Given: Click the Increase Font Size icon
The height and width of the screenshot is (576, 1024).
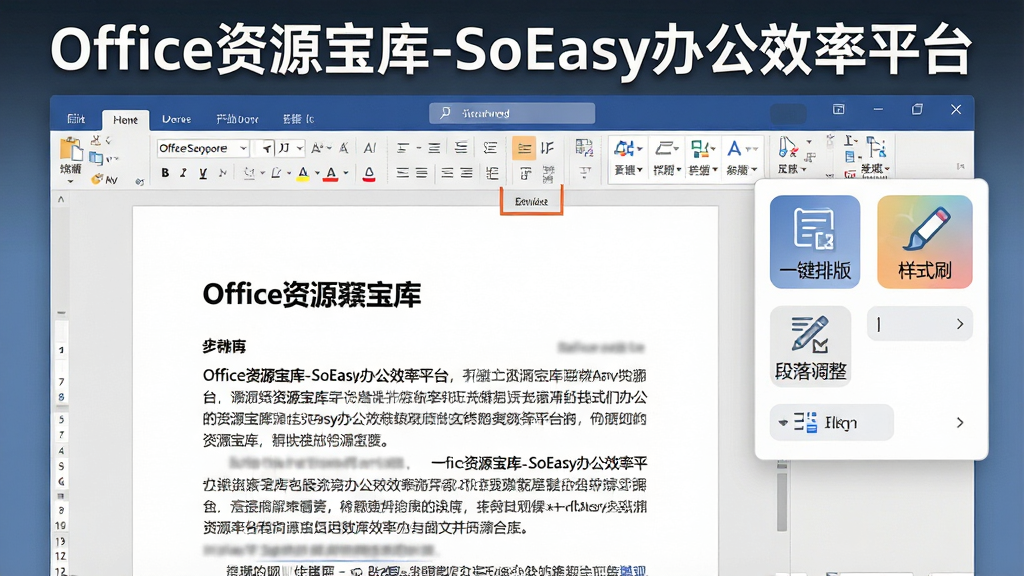Looking at the screenshot, I should tap(318, 148).
